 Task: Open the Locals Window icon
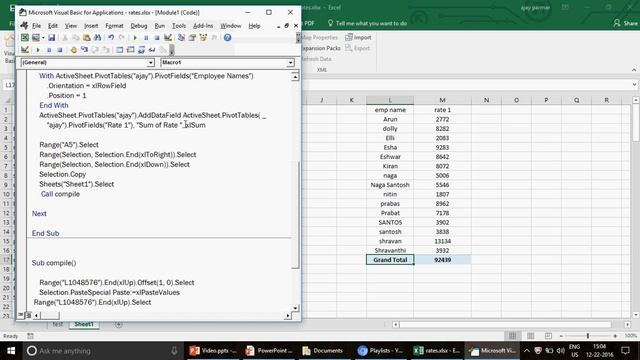(x=119, y=50)
